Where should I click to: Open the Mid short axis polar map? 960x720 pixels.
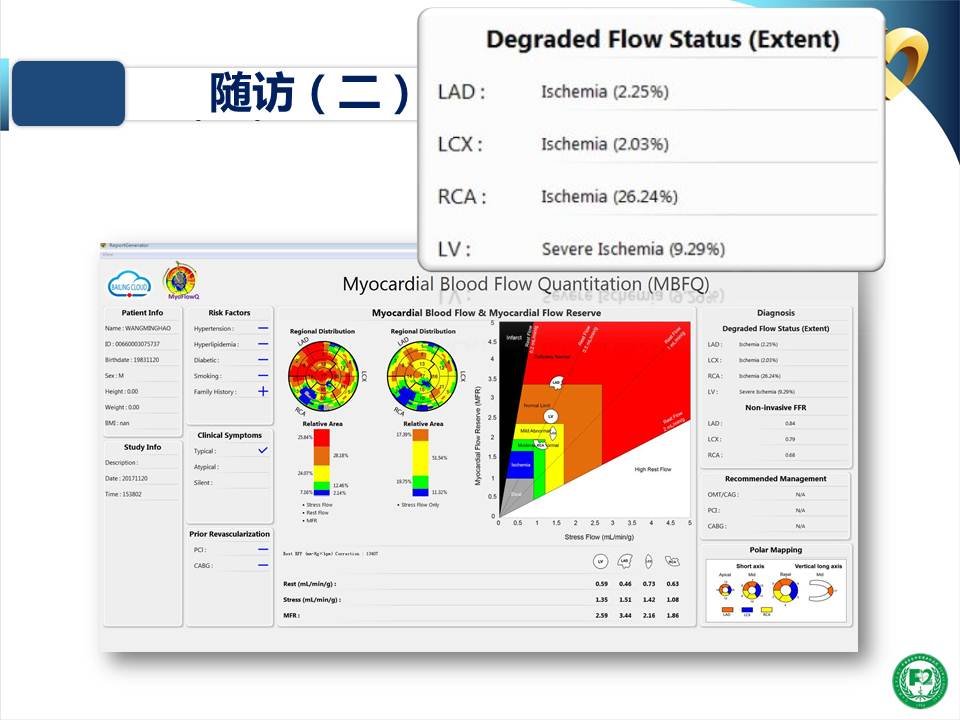pos(752,591)
